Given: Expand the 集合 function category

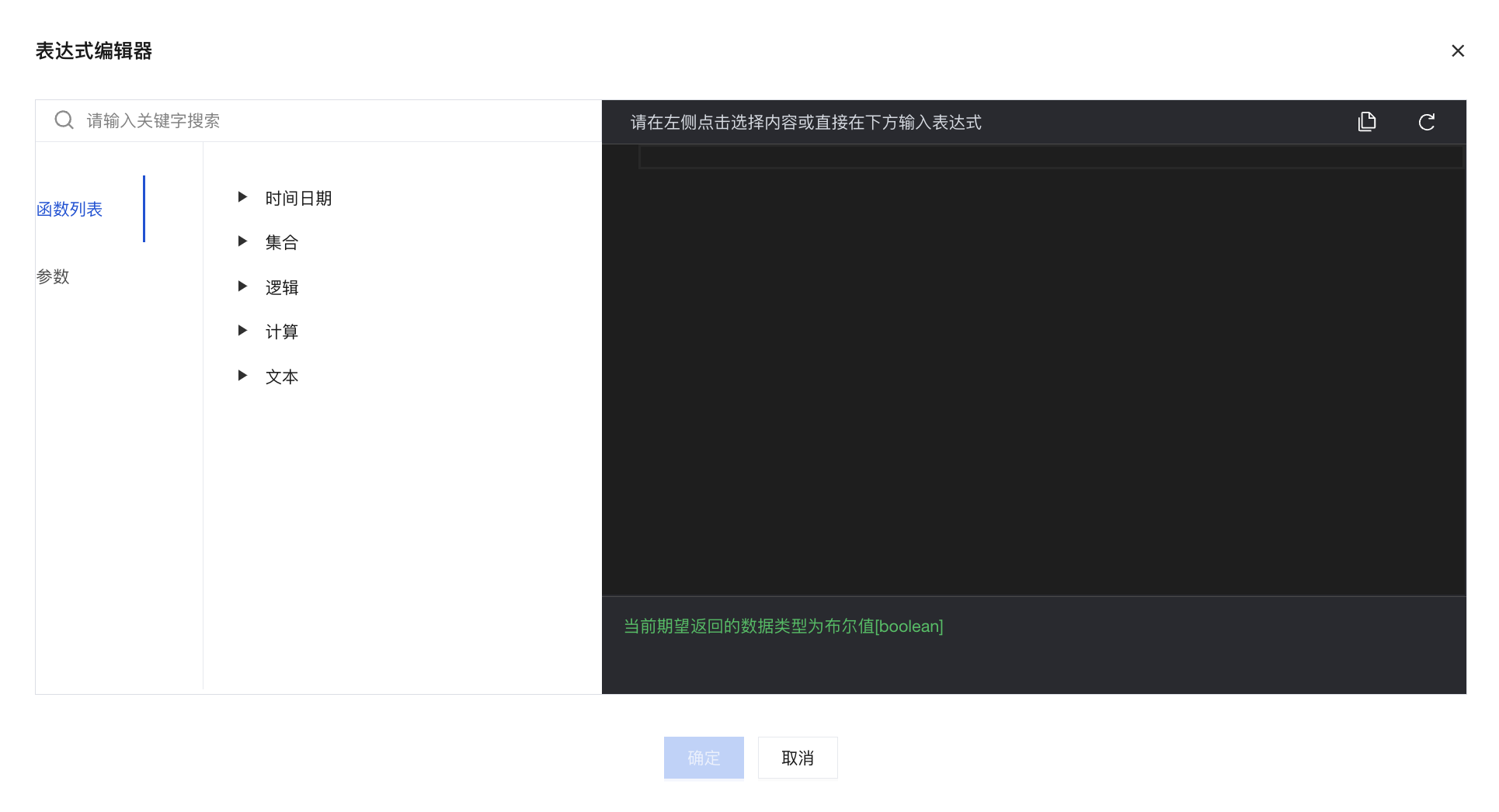Looking at the screenshot, I should pyautogui.click(x=242, y=241).
